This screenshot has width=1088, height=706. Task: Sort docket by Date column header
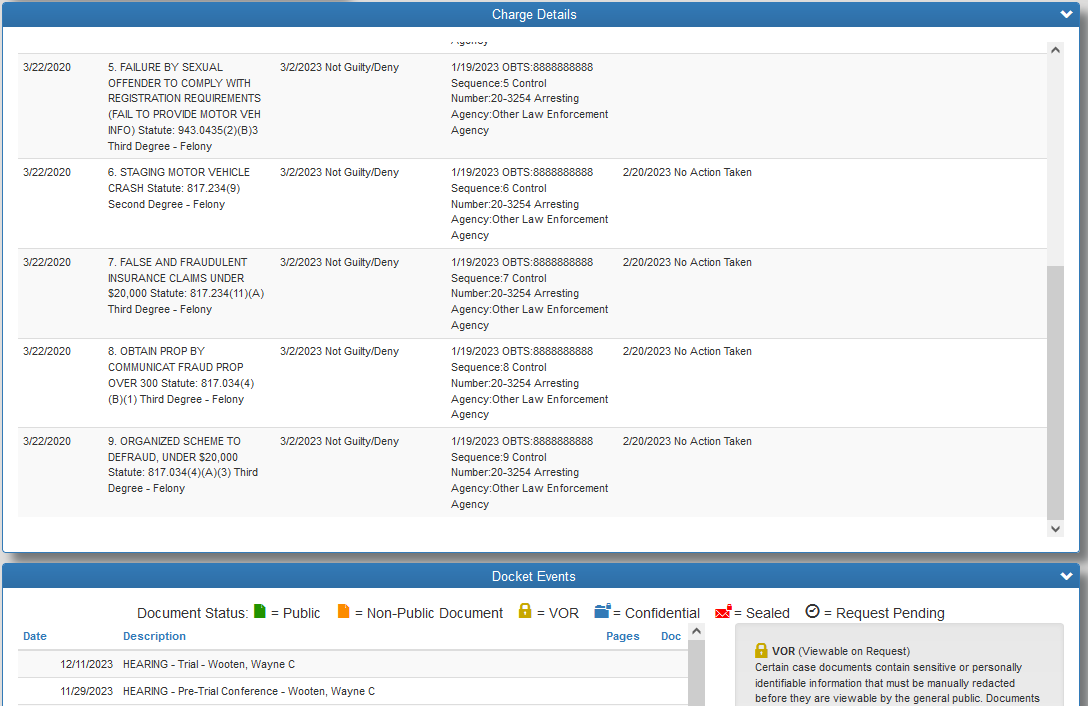tap(35, 636)
